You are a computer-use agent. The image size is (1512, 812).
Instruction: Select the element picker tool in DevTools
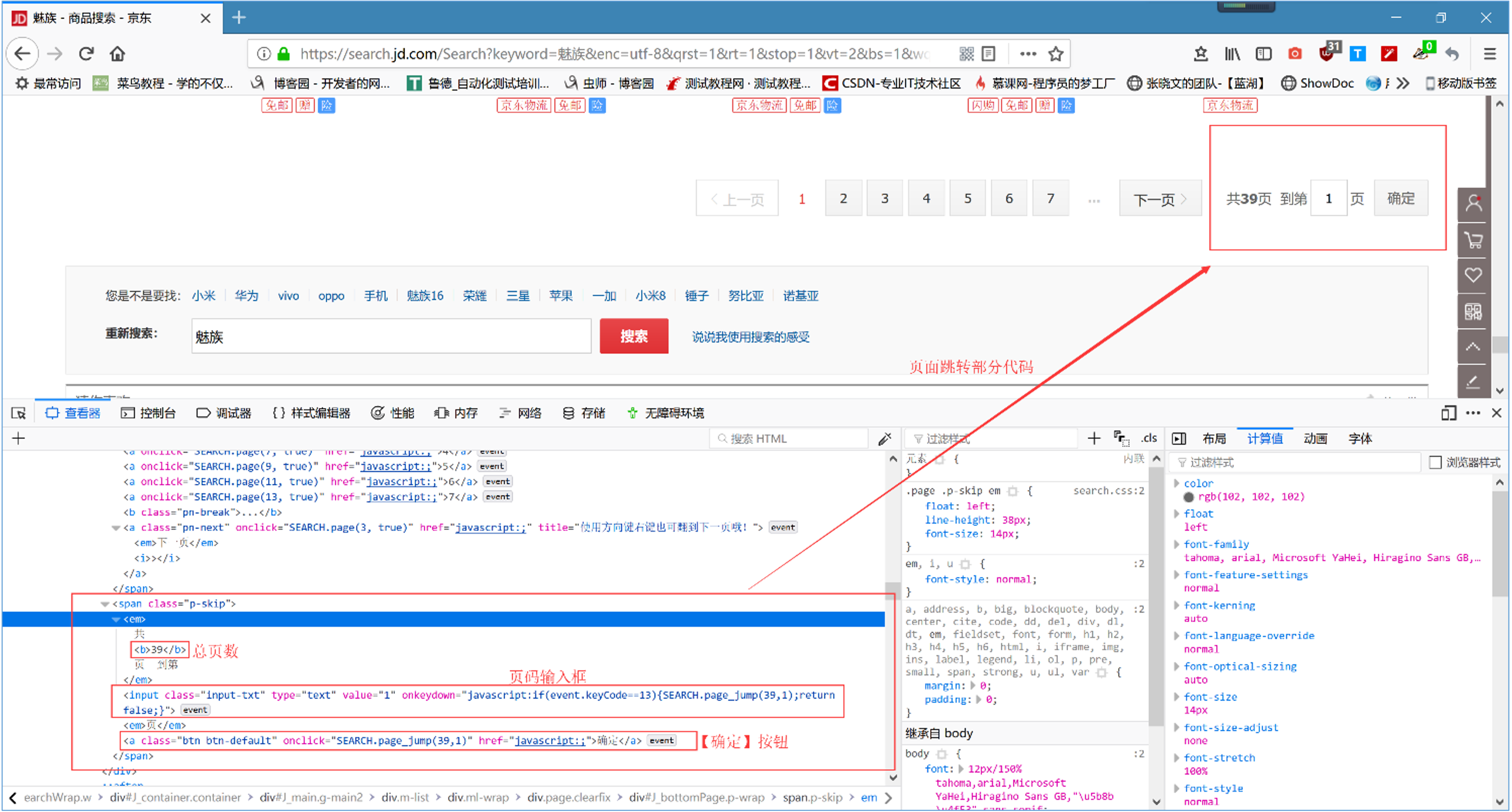tap(19, 413)
